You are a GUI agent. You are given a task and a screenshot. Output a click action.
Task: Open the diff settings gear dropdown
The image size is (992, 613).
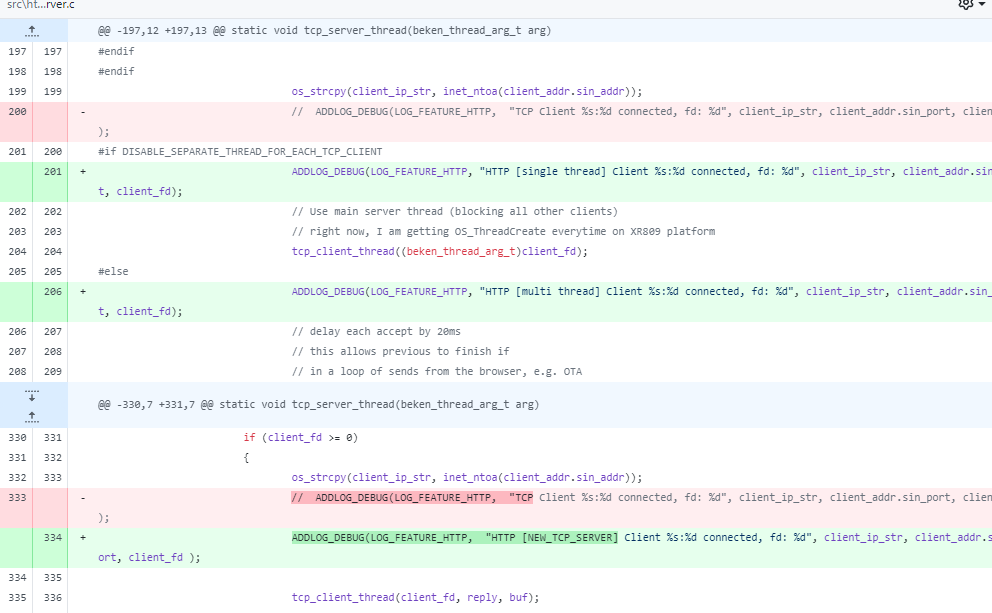(x=970, y=4)
